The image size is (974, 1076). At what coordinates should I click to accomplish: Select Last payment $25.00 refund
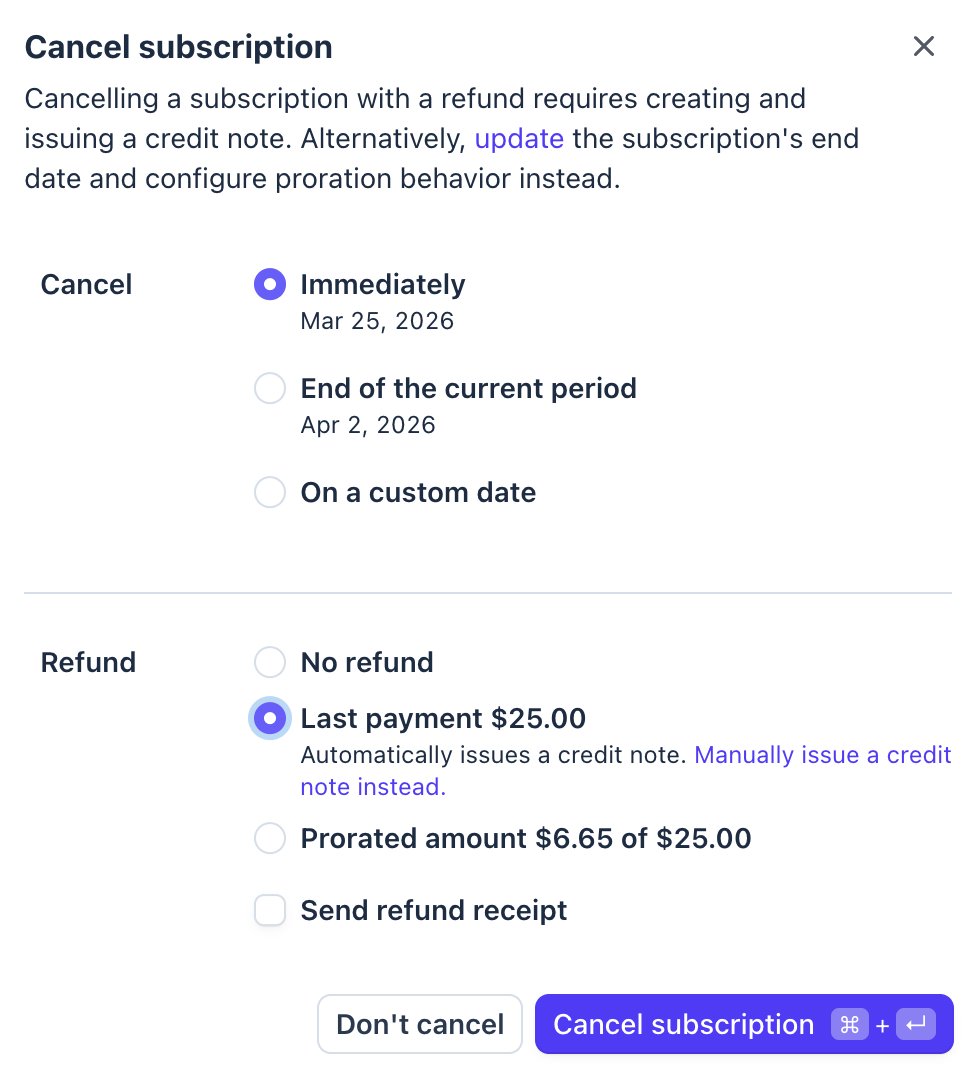tap(270, 719)
